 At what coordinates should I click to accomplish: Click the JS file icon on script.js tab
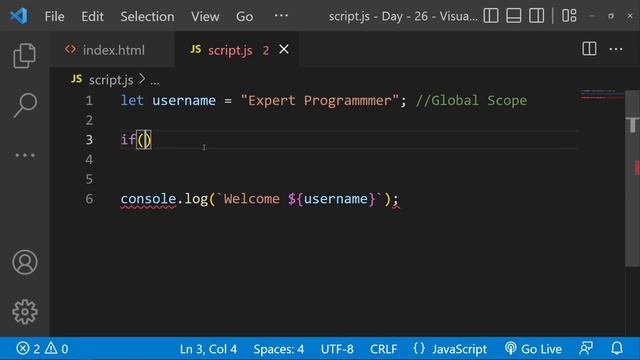point(196,49)
